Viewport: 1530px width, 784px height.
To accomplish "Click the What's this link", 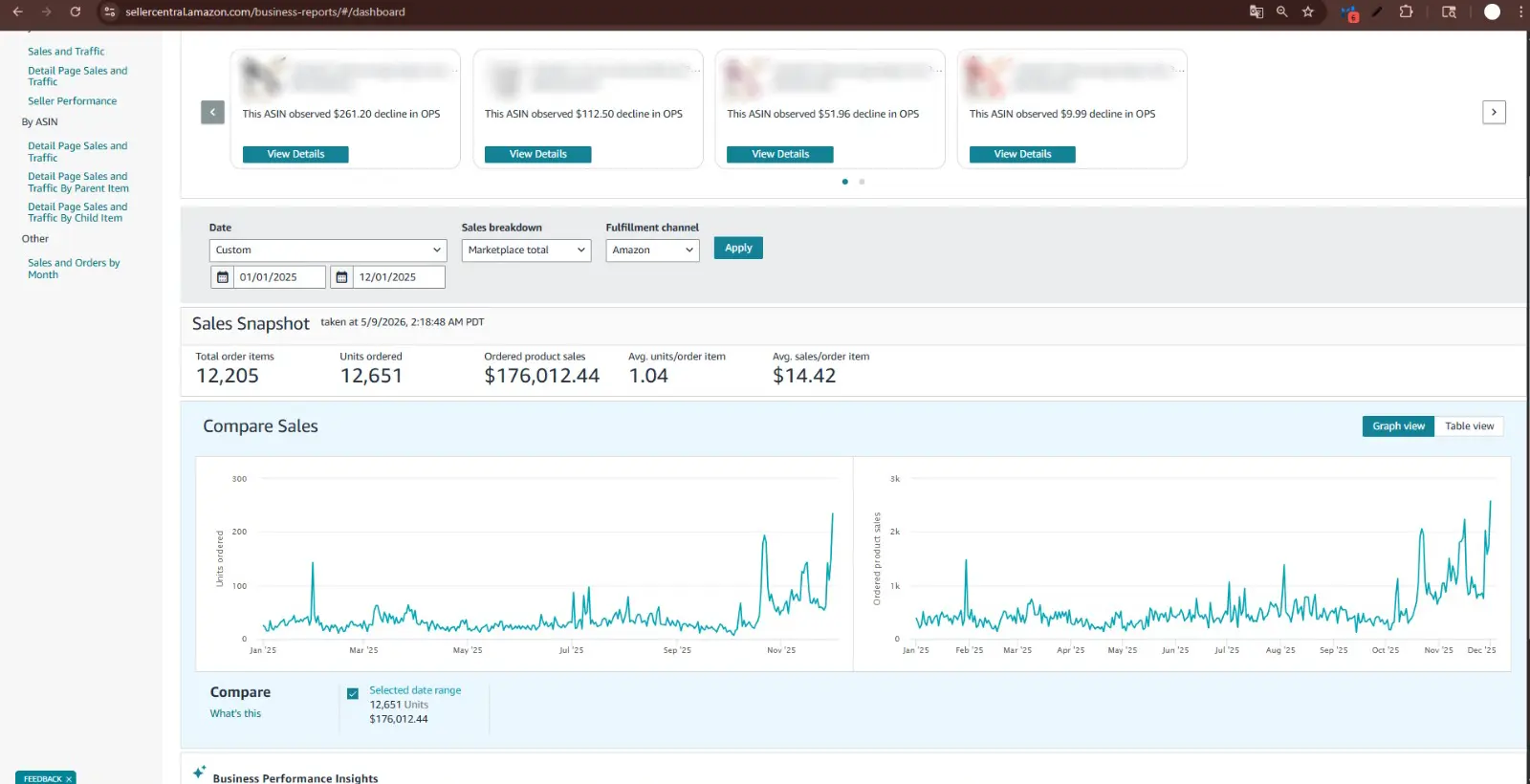I will (x=235, y=713).
